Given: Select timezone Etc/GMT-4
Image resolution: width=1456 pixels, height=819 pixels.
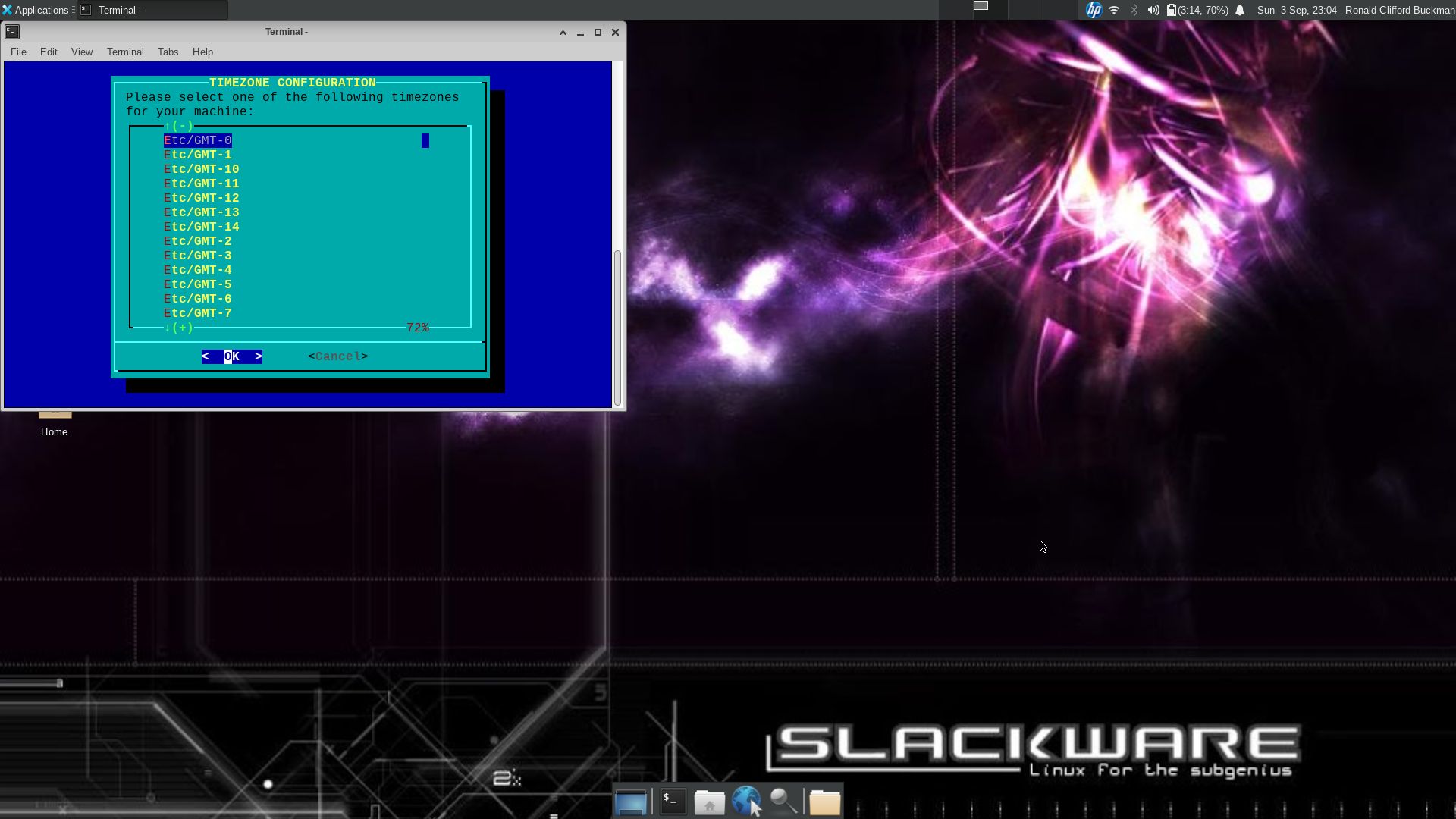Looking at the screenshot, I should pyautogui.click(x=198, y=270).
